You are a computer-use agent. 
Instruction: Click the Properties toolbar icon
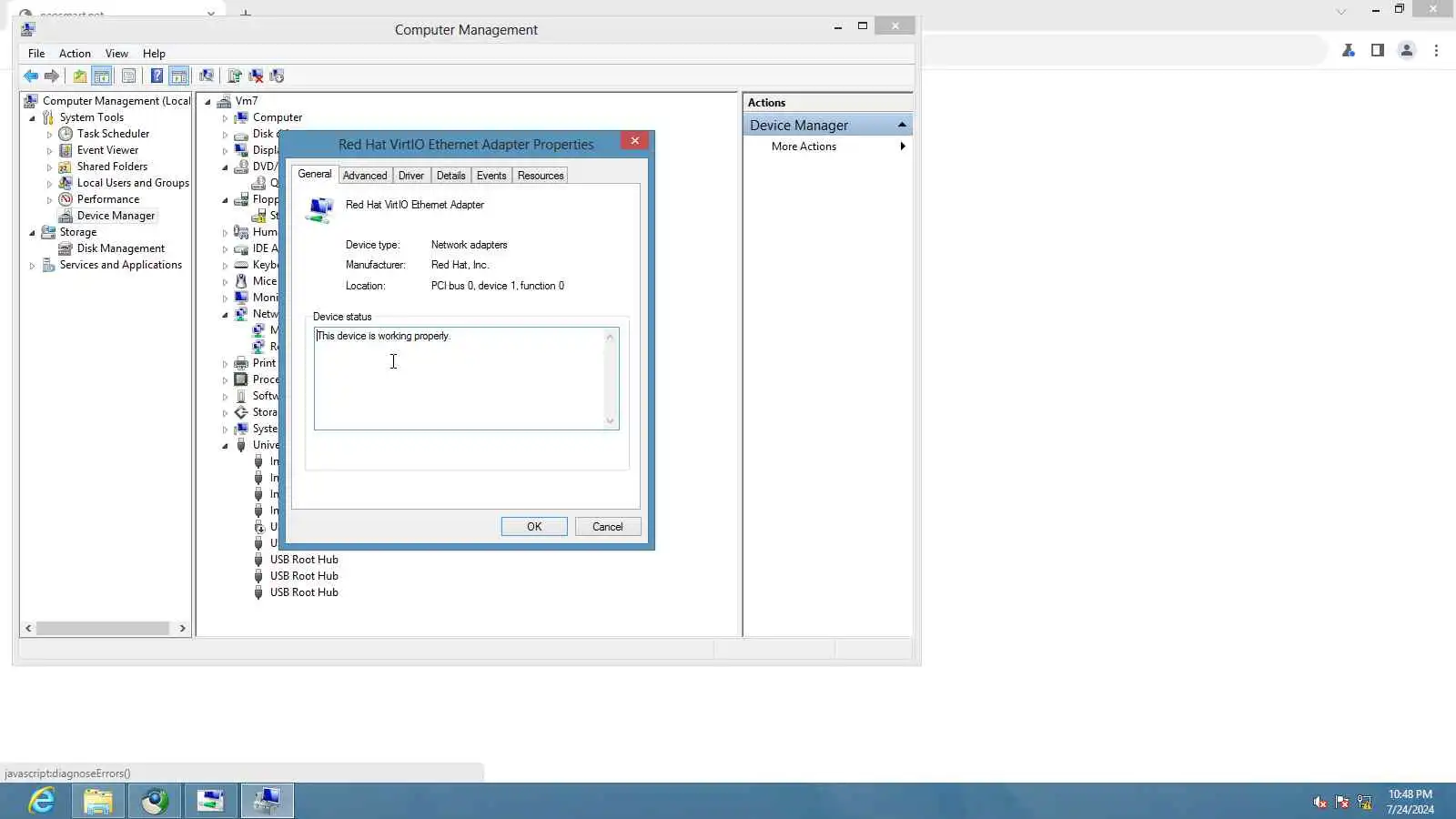tap(128, 76)
